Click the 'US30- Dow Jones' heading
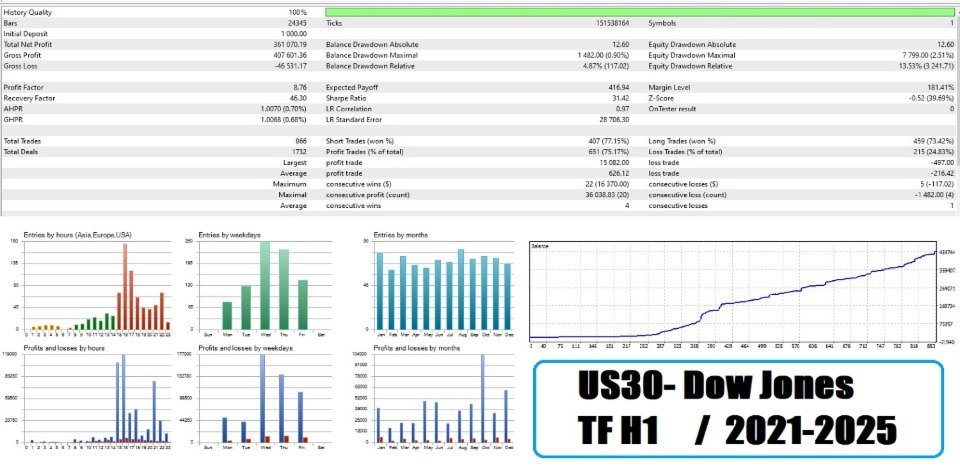 [x=715, y=387]
